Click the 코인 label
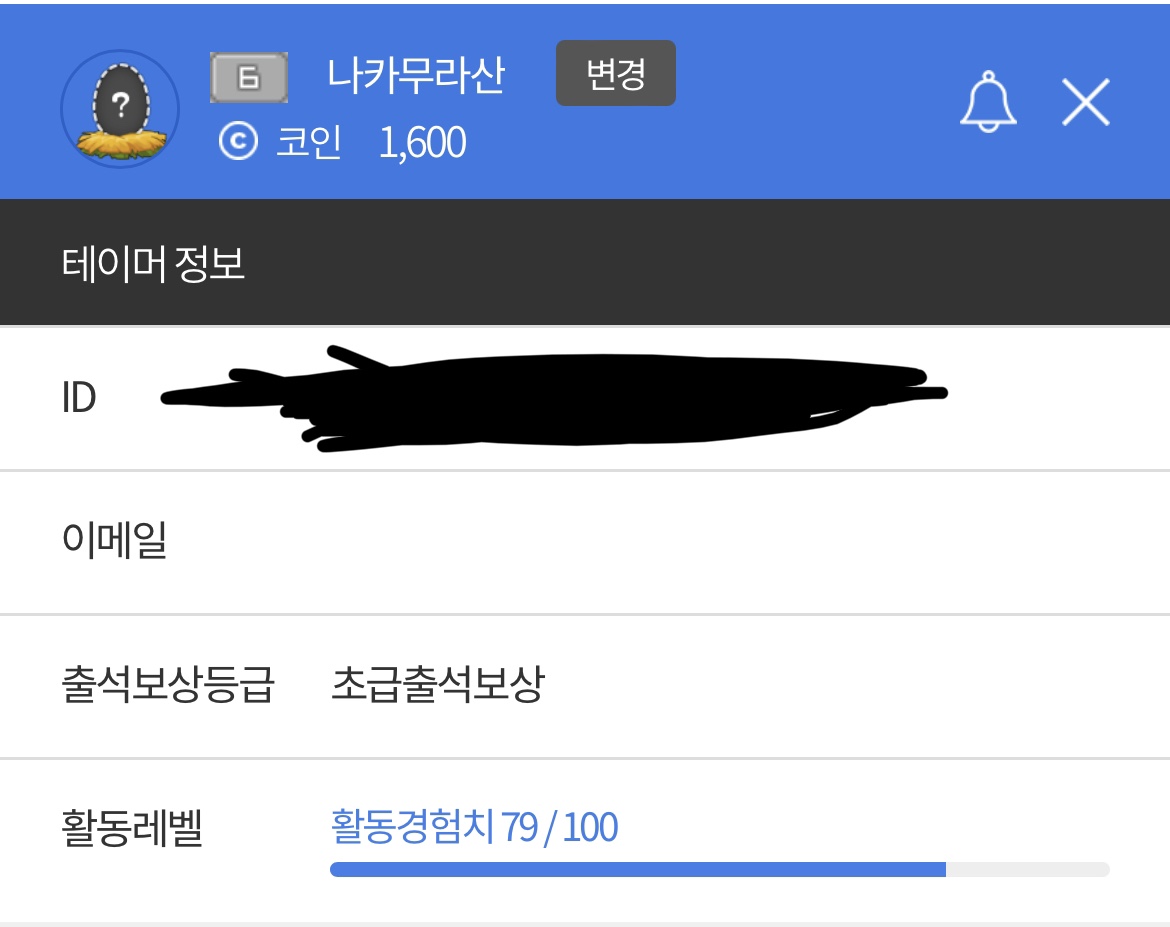The width and height of the screenshot is (1170, 927). click(309, 143)
